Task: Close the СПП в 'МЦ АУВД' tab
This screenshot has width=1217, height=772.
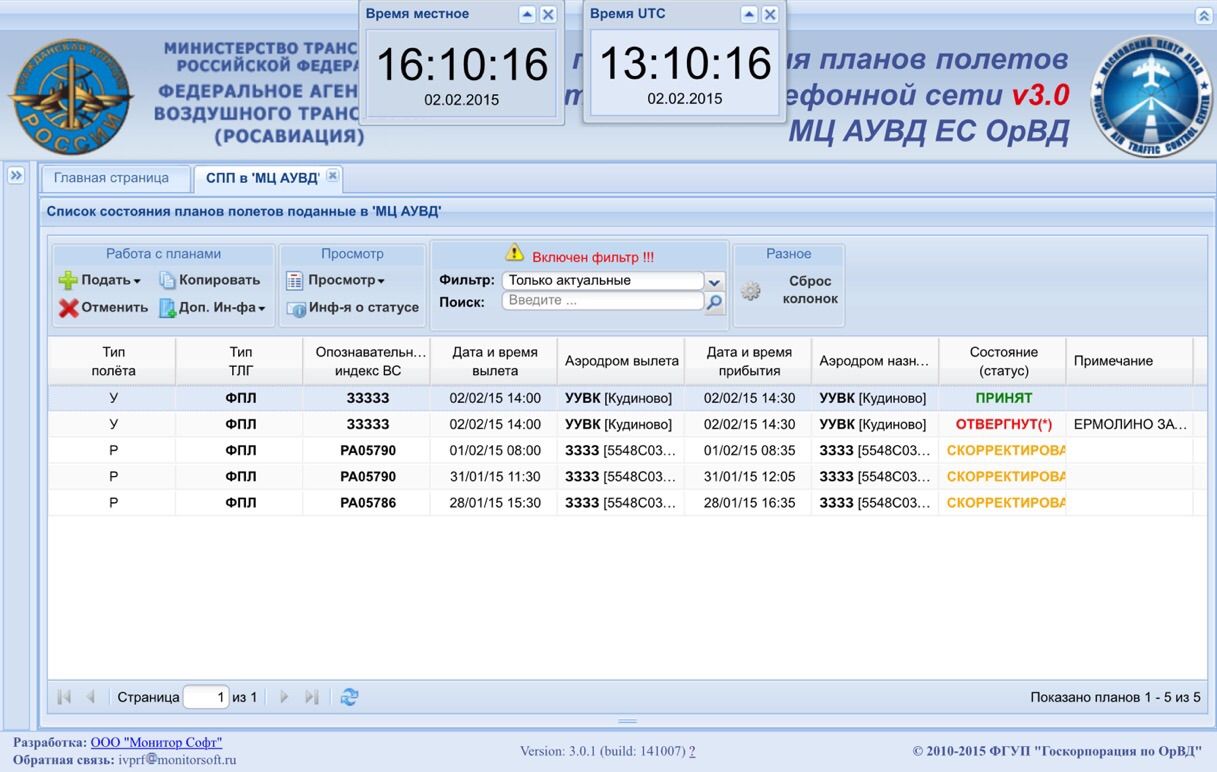Action: [x=333, y=176]
